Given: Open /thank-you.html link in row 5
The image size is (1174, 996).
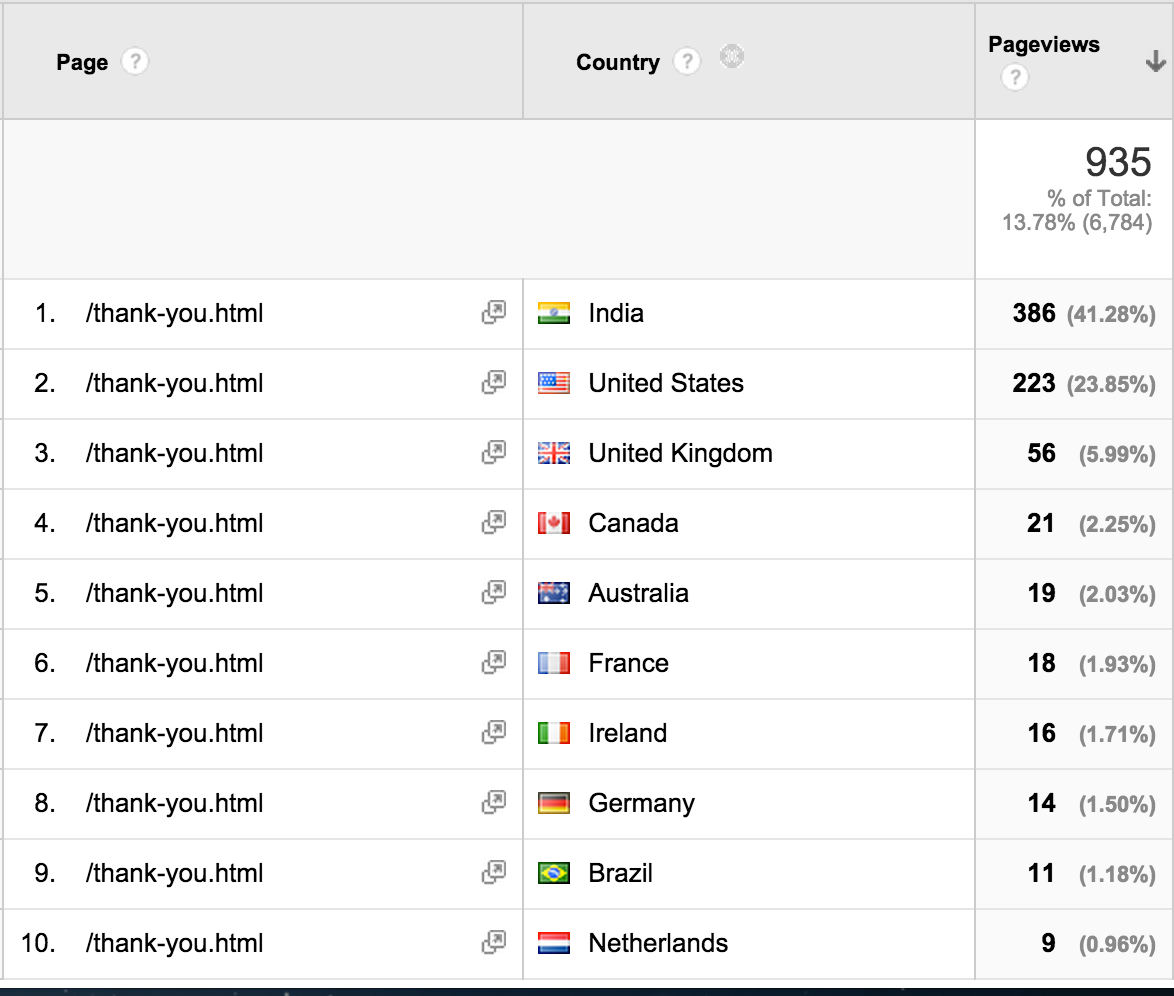Looking at the screenshot, I should click(174, 593).
